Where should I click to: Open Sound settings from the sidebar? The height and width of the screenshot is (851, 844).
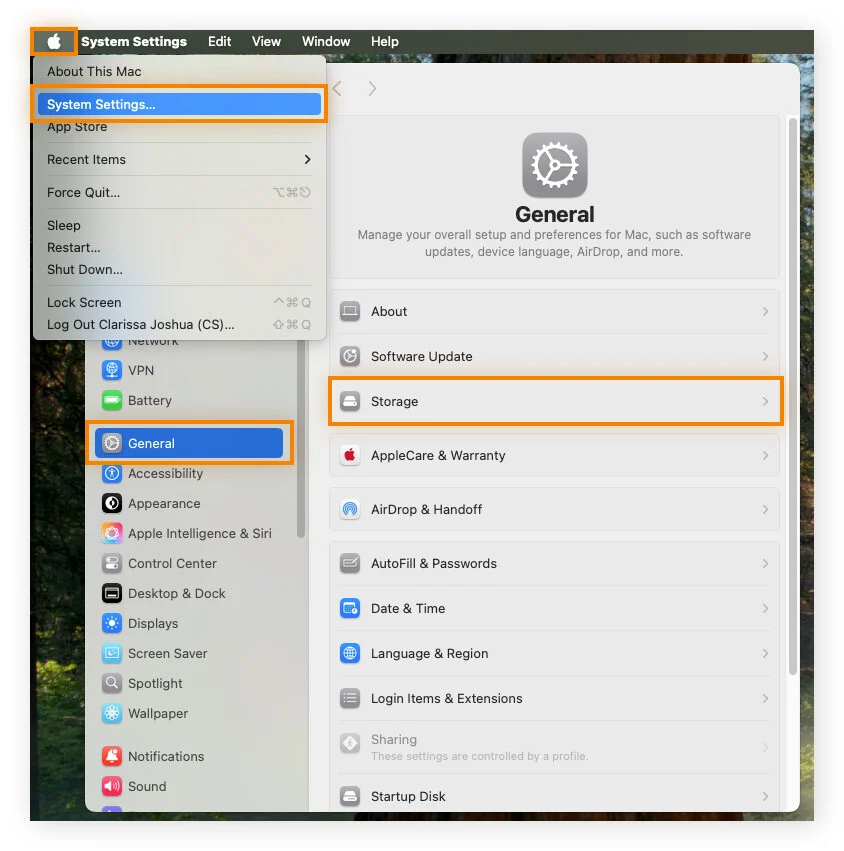[x=147, y=786]
